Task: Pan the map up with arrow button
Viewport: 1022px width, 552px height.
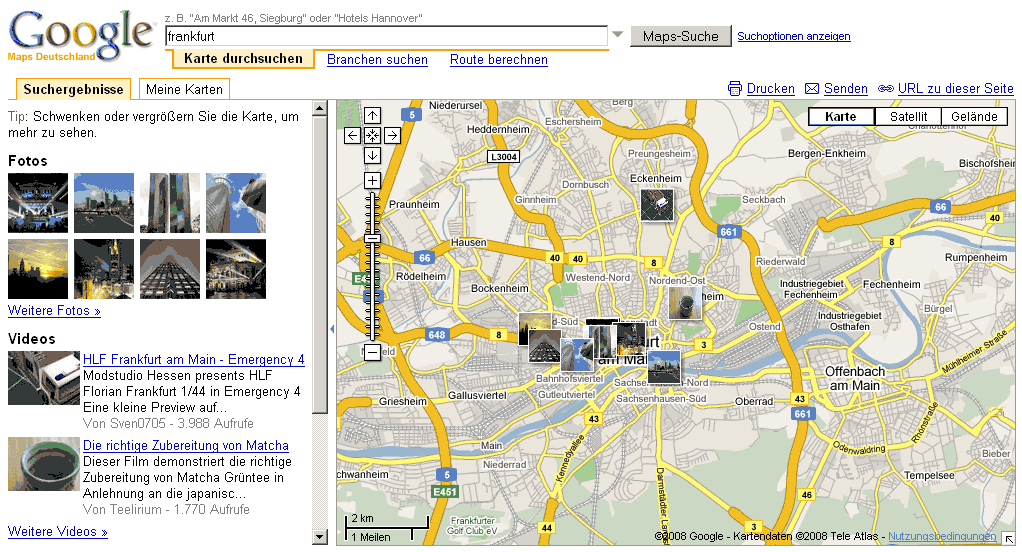Action: 372,116
